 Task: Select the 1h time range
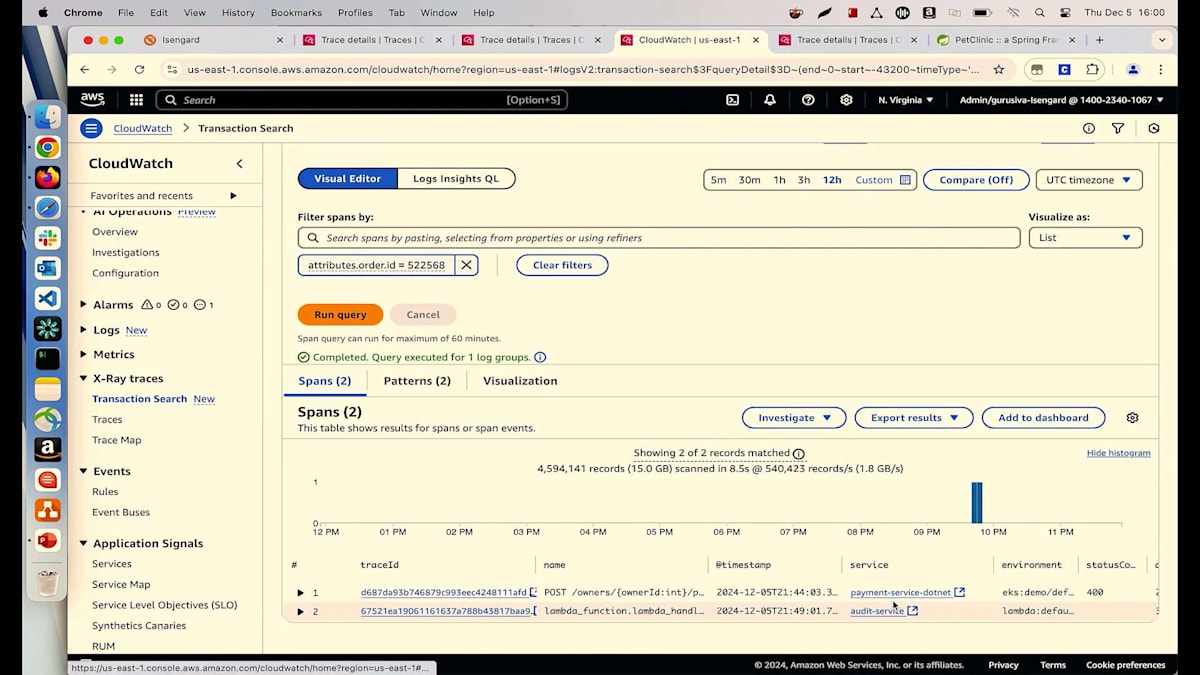point(779,180)
